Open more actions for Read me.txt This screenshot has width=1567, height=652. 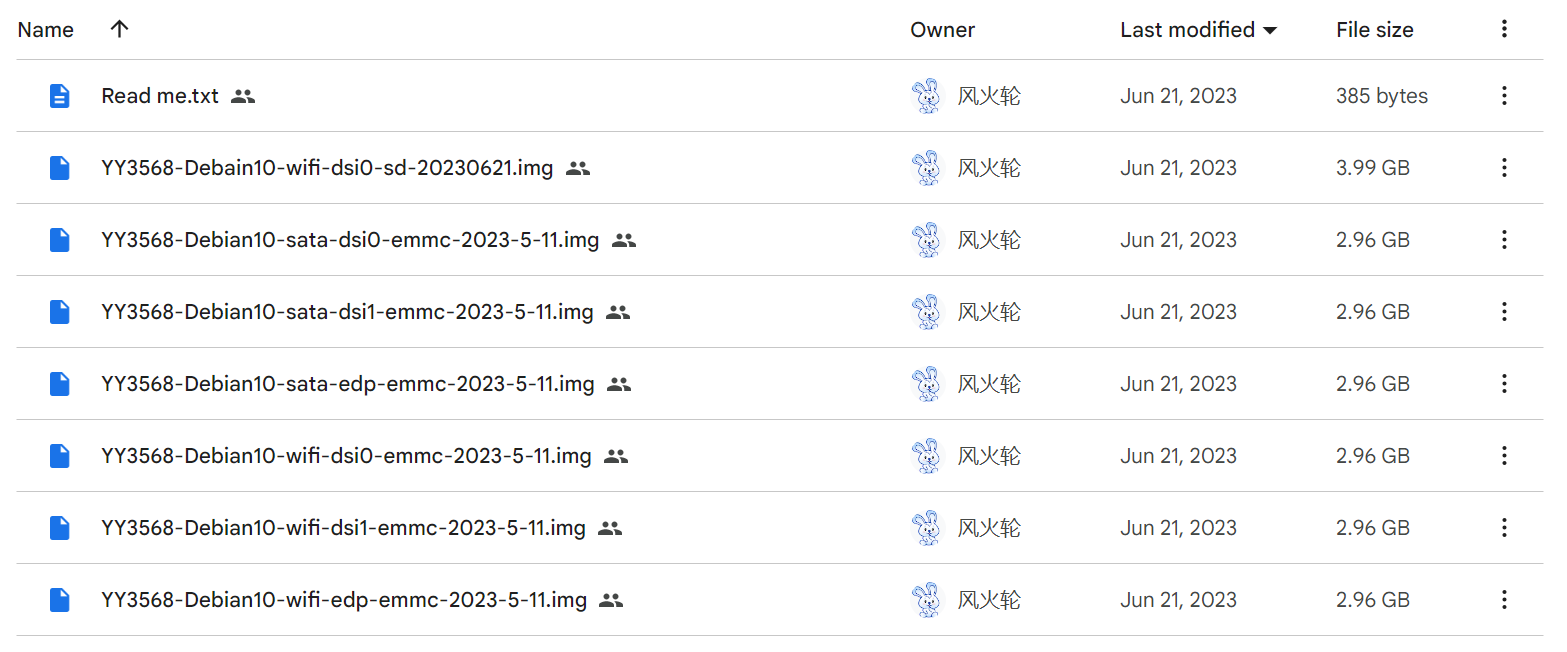1503,96
